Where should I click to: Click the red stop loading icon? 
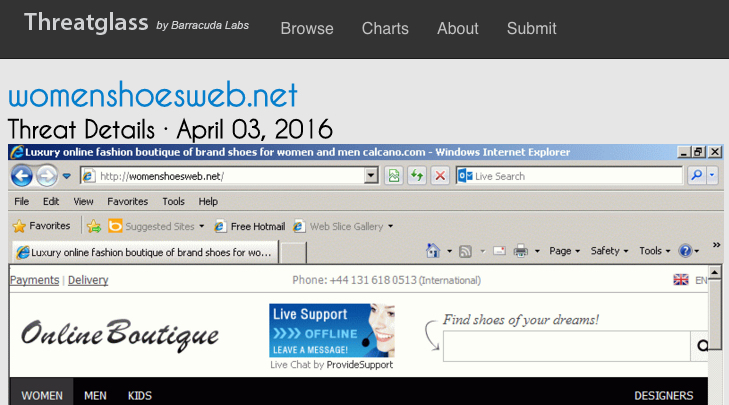pyautogui.click(x=439, y=176)
